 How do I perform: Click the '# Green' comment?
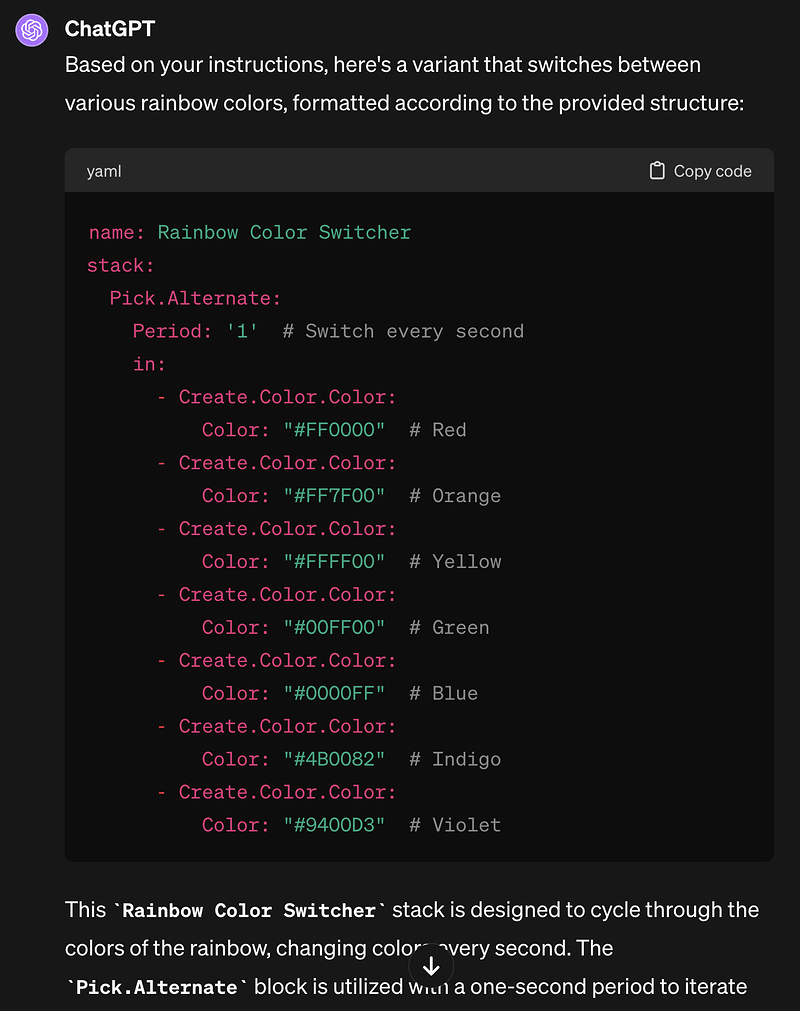449,627
